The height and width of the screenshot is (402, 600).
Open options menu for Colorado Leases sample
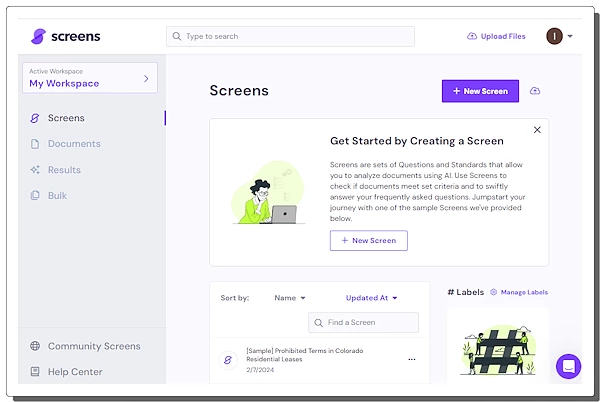[x=411, y=359]
